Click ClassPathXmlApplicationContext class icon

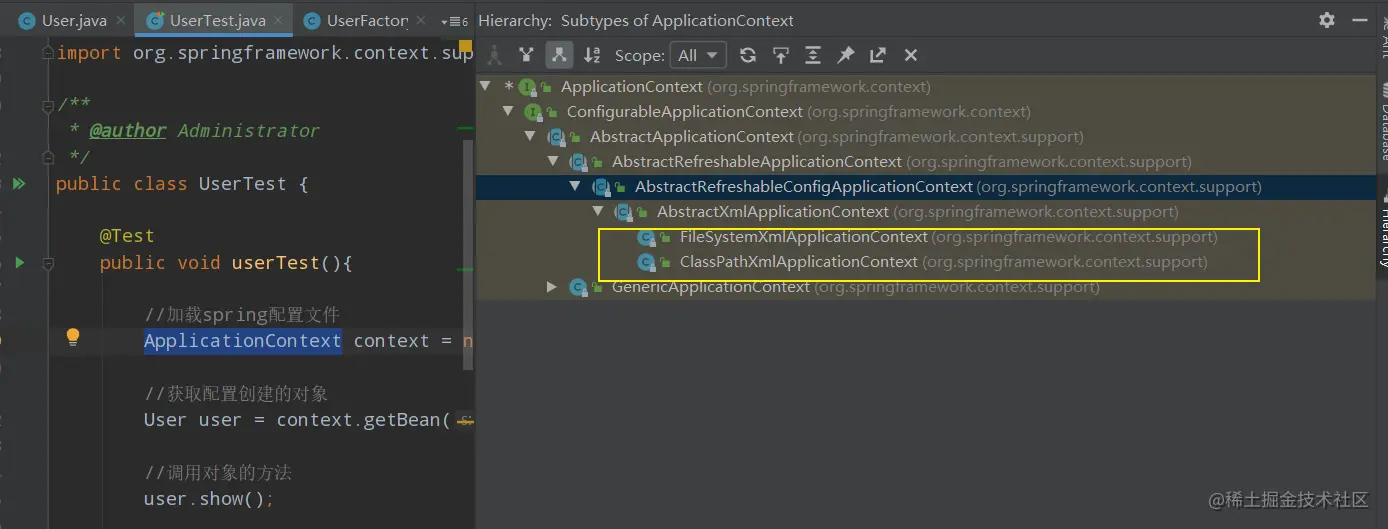pos(647,262)
